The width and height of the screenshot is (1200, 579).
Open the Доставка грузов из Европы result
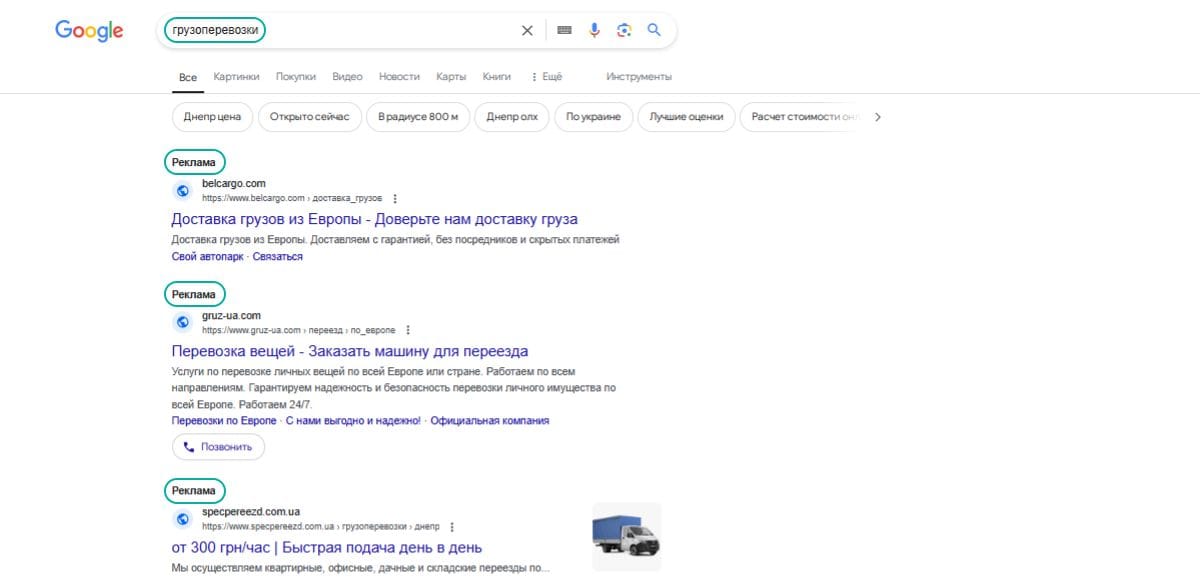click(374, 219)
